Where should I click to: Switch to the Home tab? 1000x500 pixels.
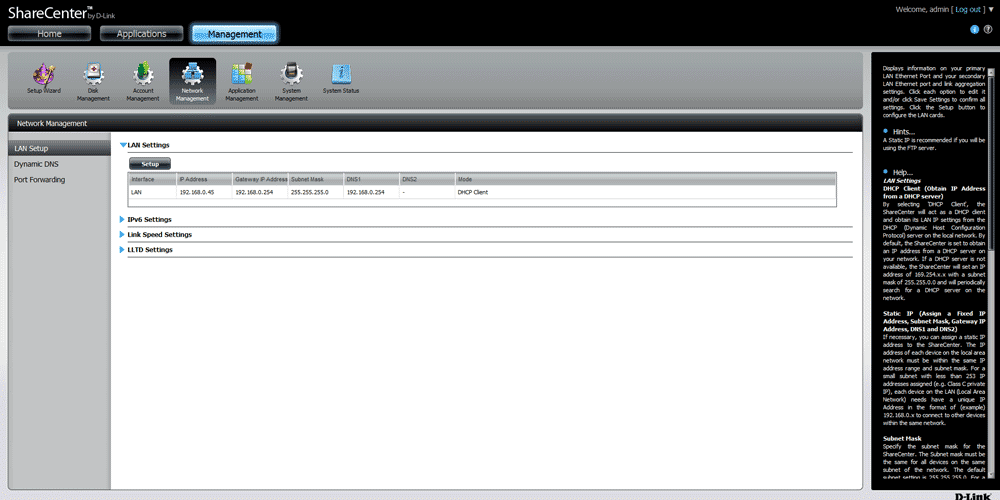coord(49,34)
